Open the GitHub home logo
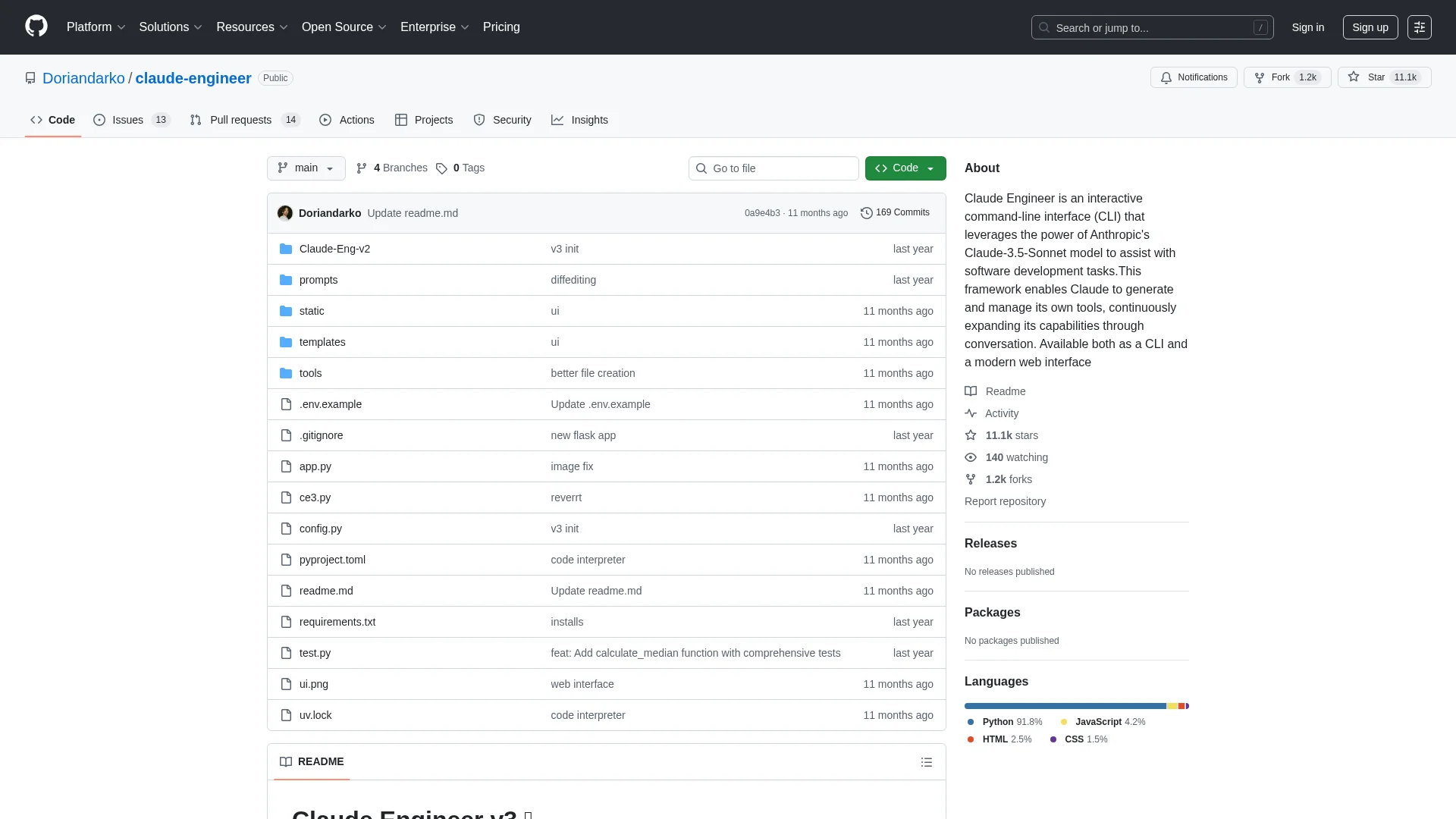1456x819 pixels. click(36, 27)
